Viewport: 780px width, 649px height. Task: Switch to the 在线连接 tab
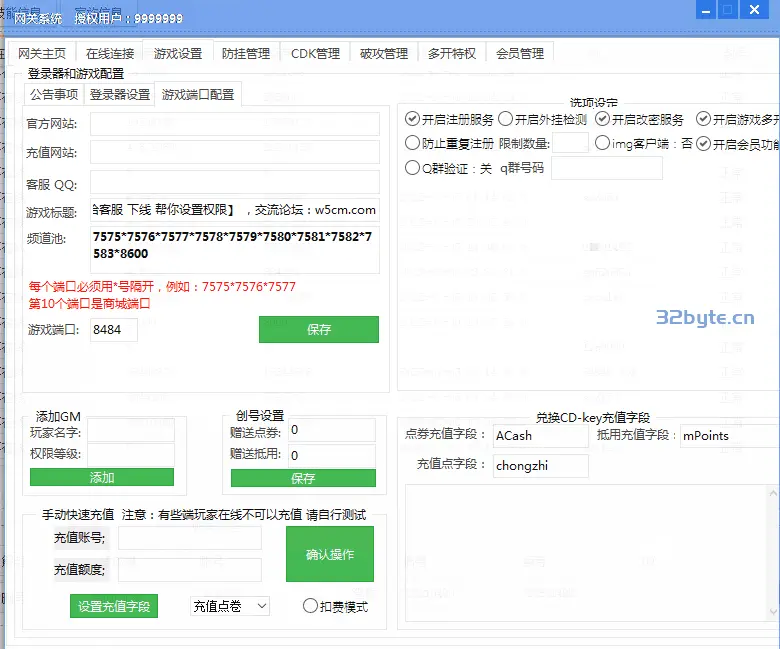pyautogui.click(x=110, y=53)
